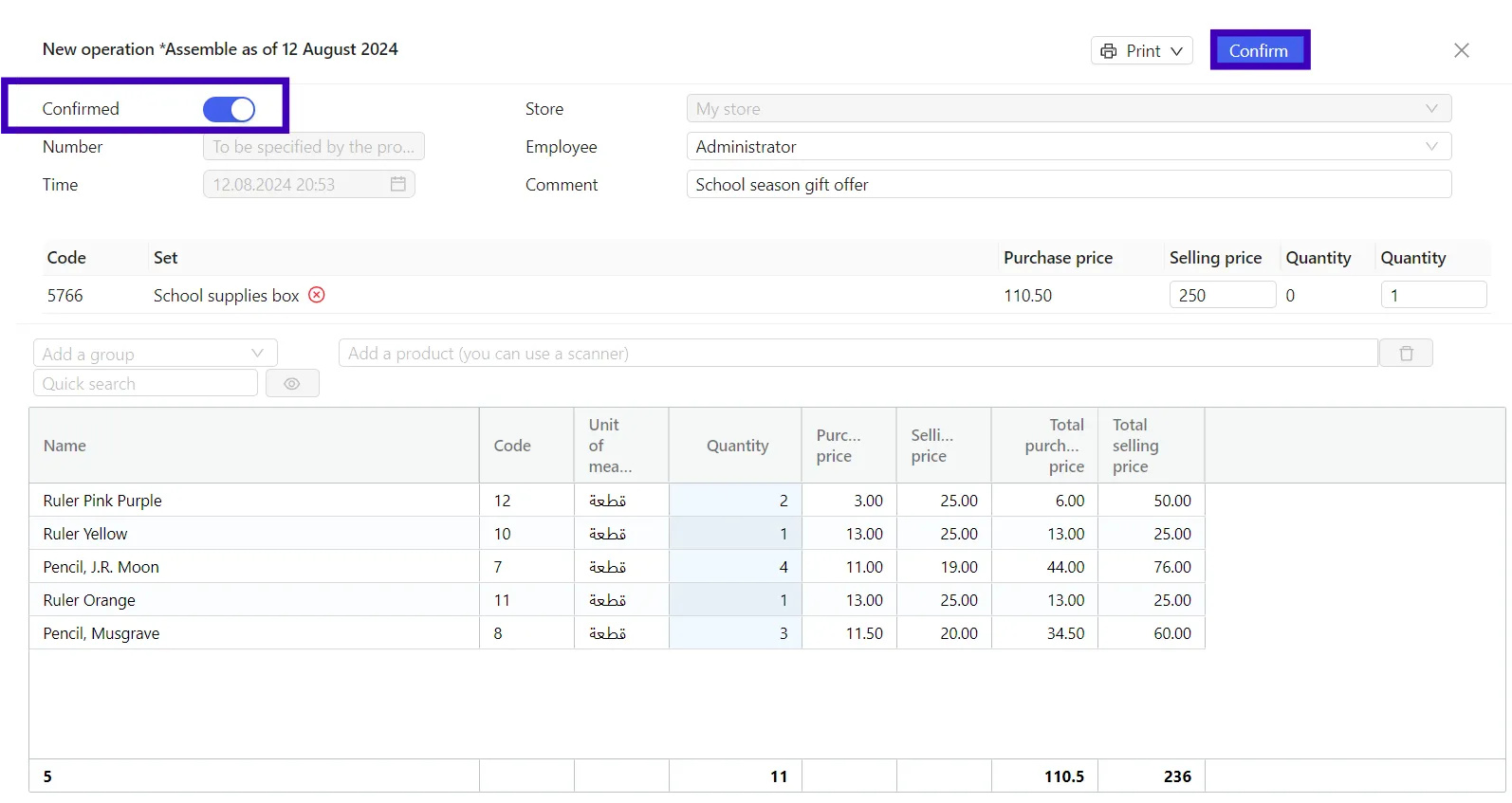Select the Ruler Orange row
Viewport: 1512px width, 803px height.
(617, 600)
